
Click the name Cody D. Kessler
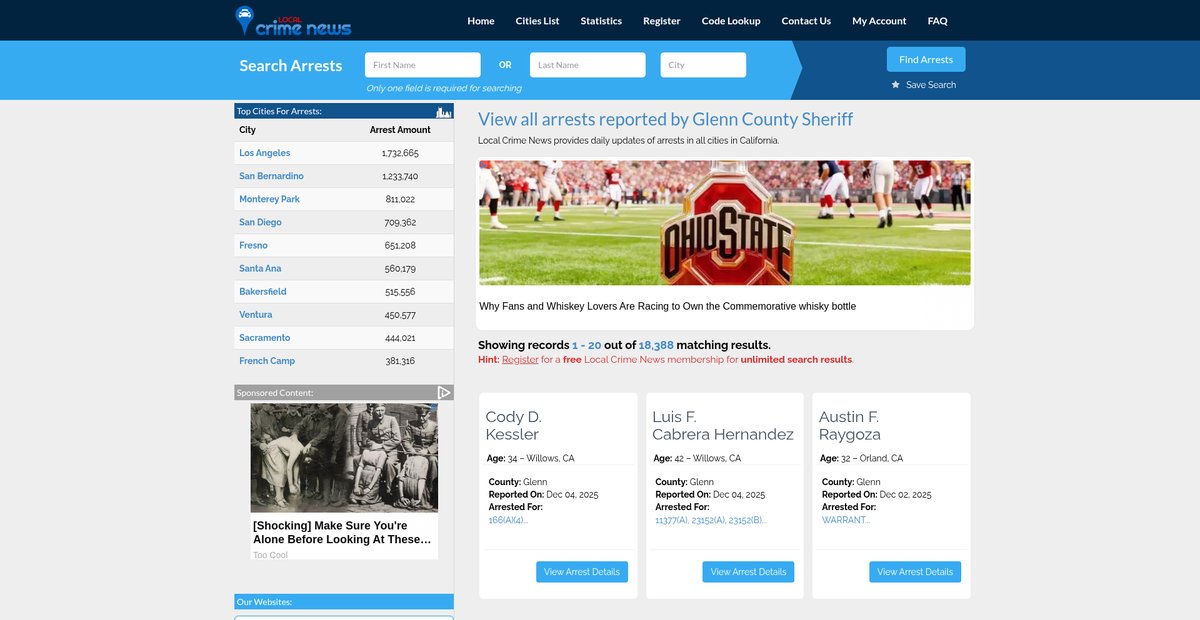(514, 425)
